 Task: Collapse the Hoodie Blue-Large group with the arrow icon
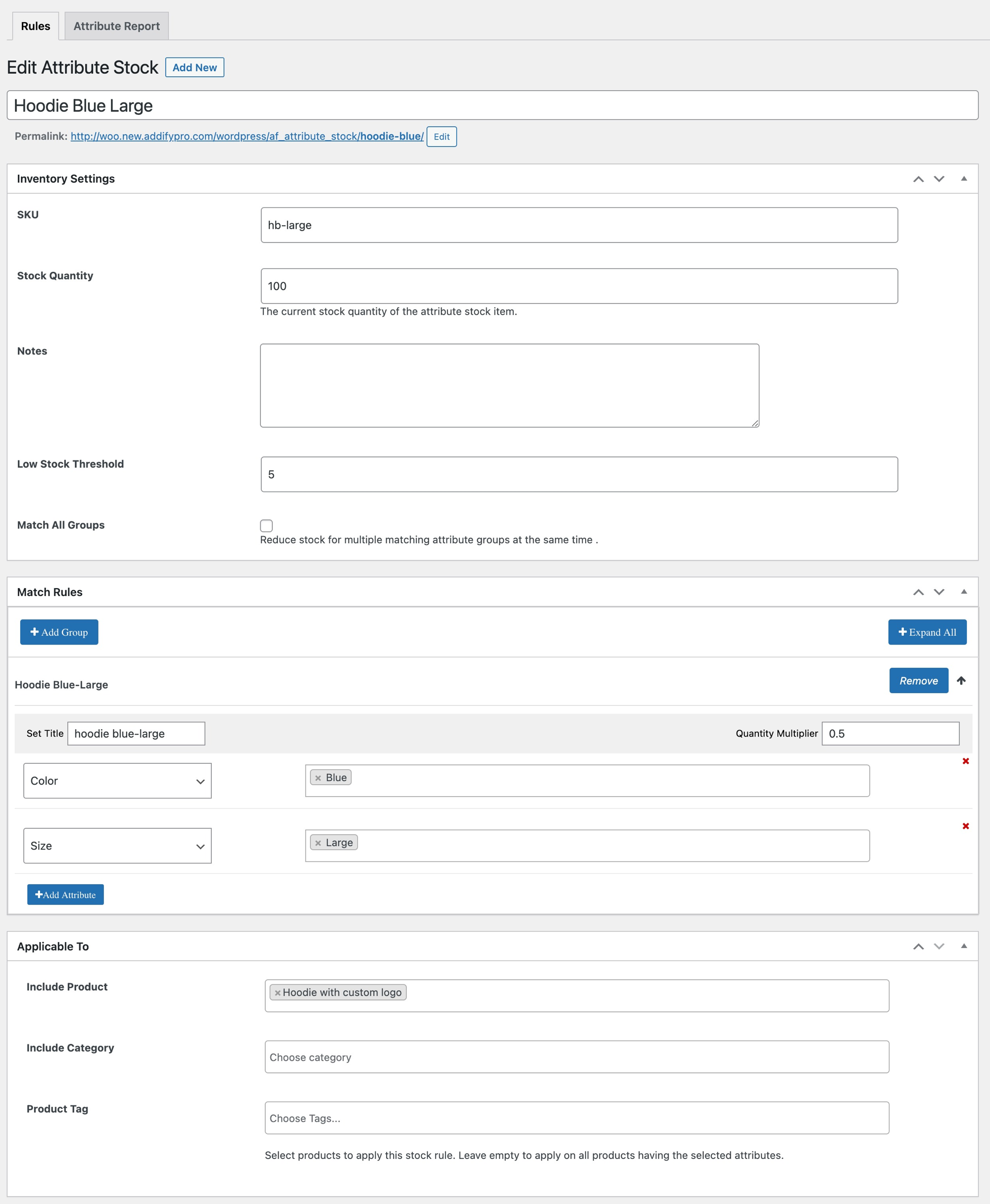tap(962, 680)
